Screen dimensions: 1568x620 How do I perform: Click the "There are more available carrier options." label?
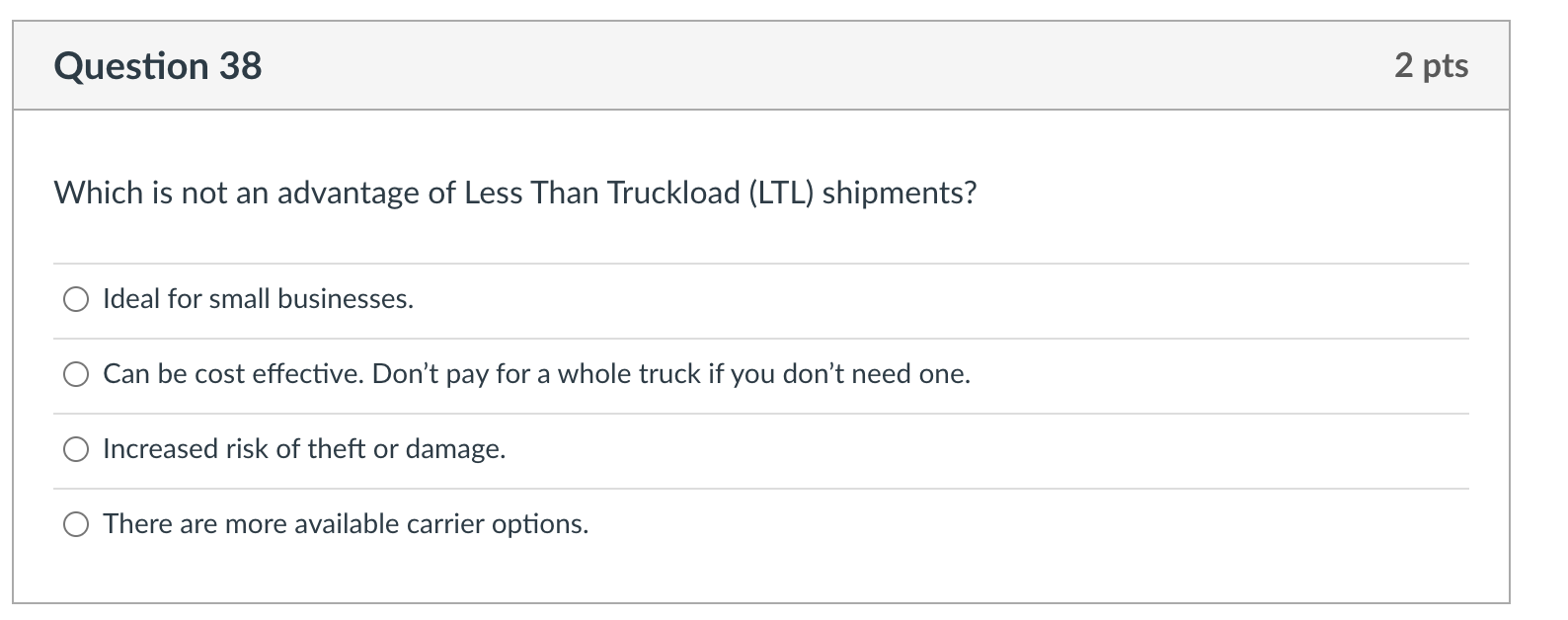click(346, 524)
